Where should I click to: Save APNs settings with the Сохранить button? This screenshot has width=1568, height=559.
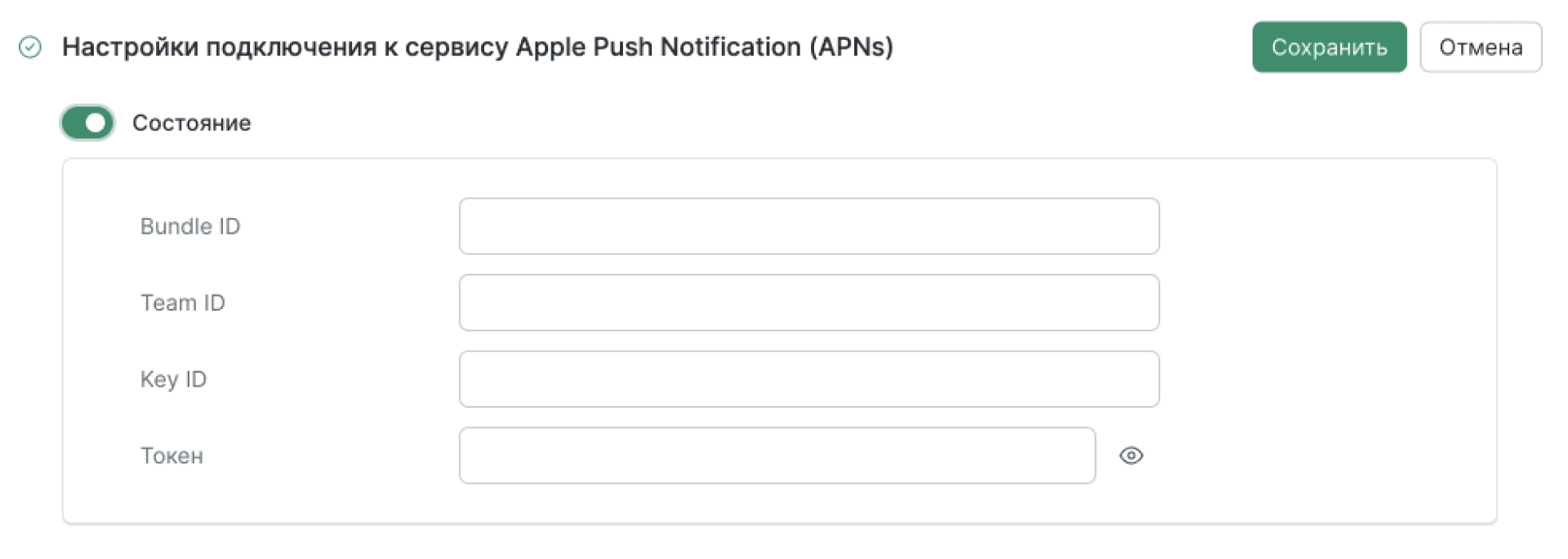click(1330, 47)
